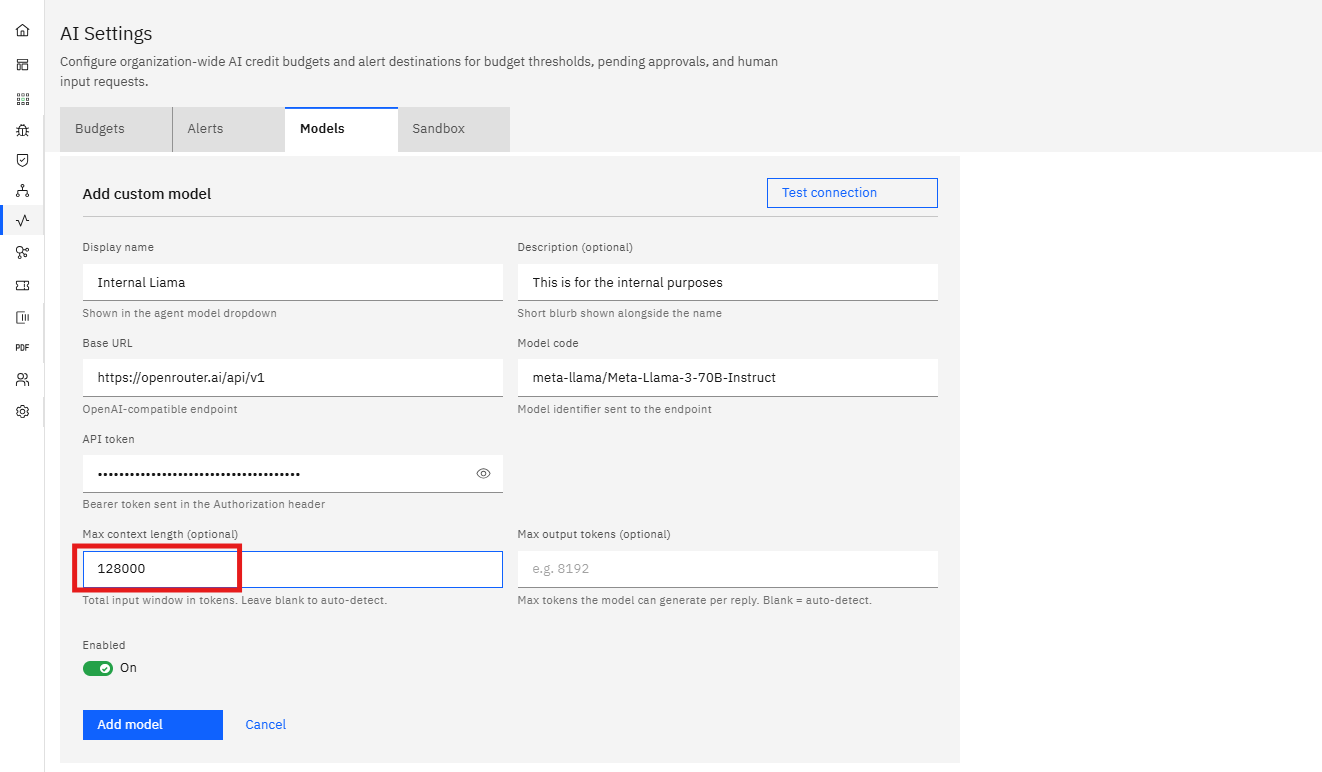Viewport: 1322px width, 772px height.
Task: Switch to the Sandbox tab
Action: click(454, 129)
